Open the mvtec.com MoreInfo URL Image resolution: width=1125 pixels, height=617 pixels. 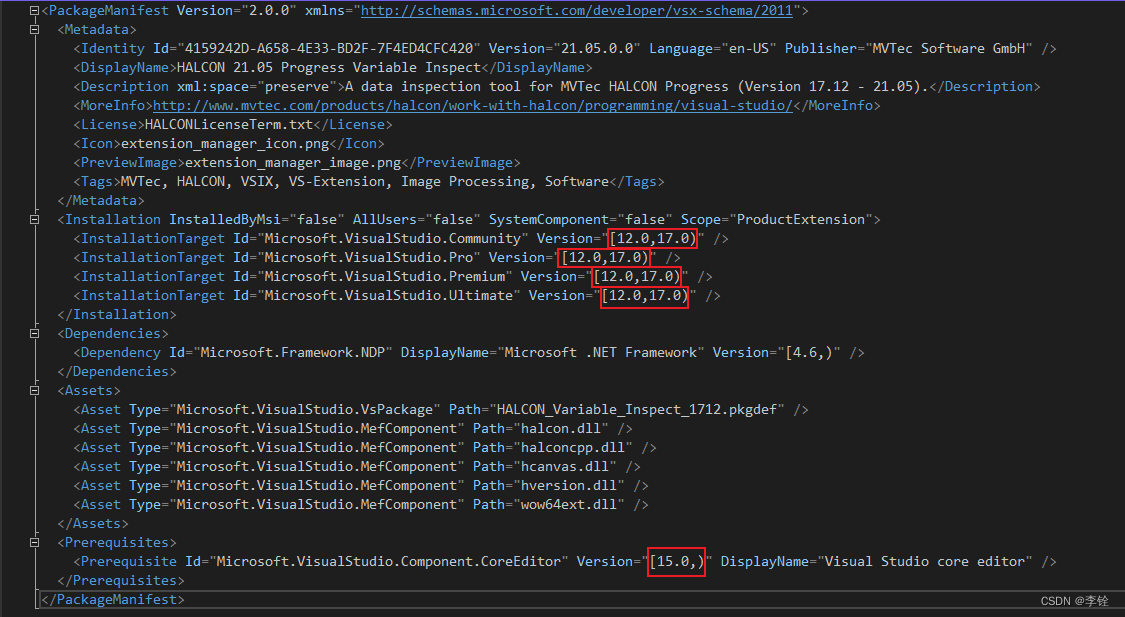pos(473,105)
